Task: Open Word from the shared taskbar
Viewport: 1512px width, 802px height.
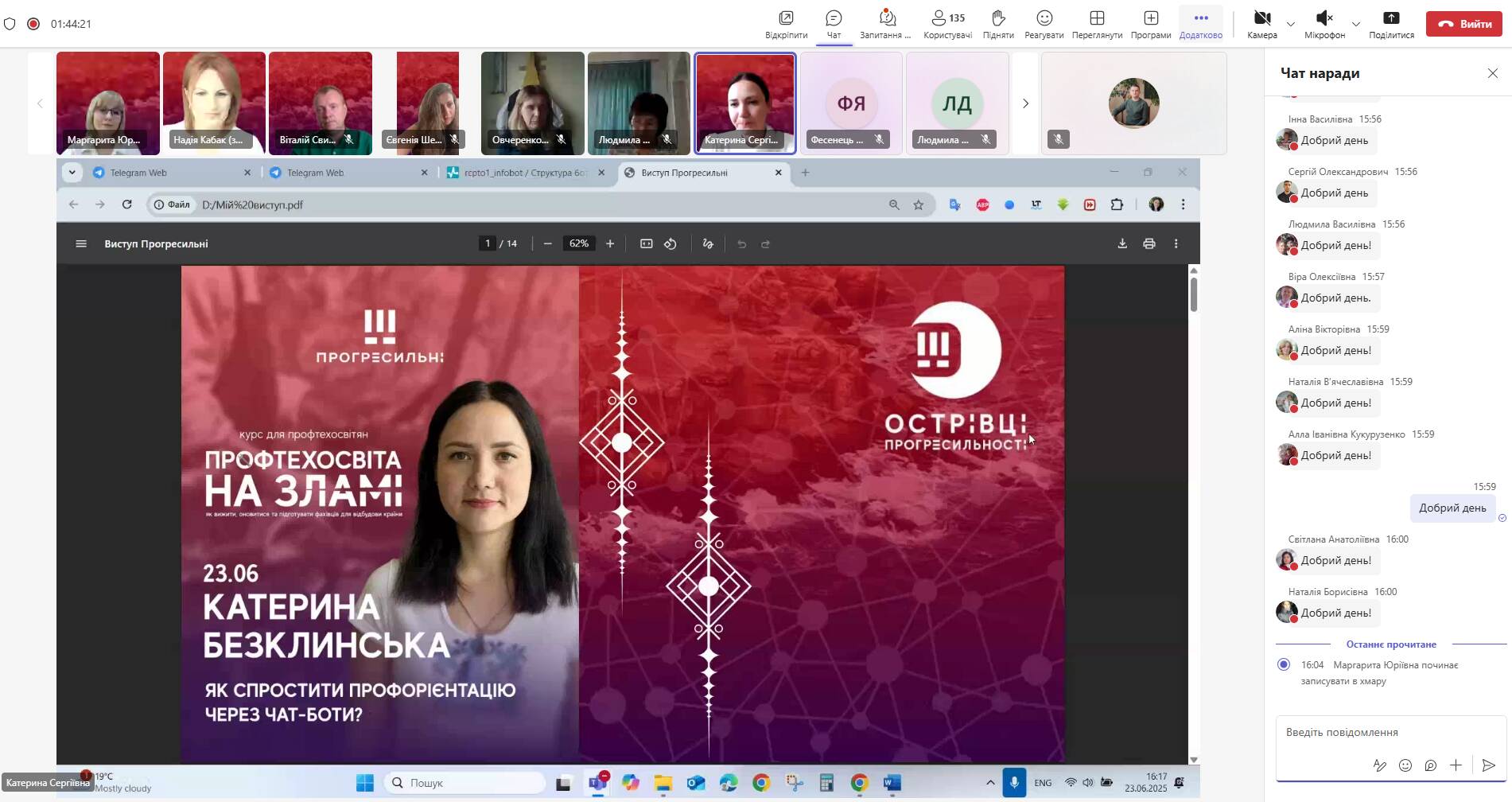Action: click(x=892, y=783)
